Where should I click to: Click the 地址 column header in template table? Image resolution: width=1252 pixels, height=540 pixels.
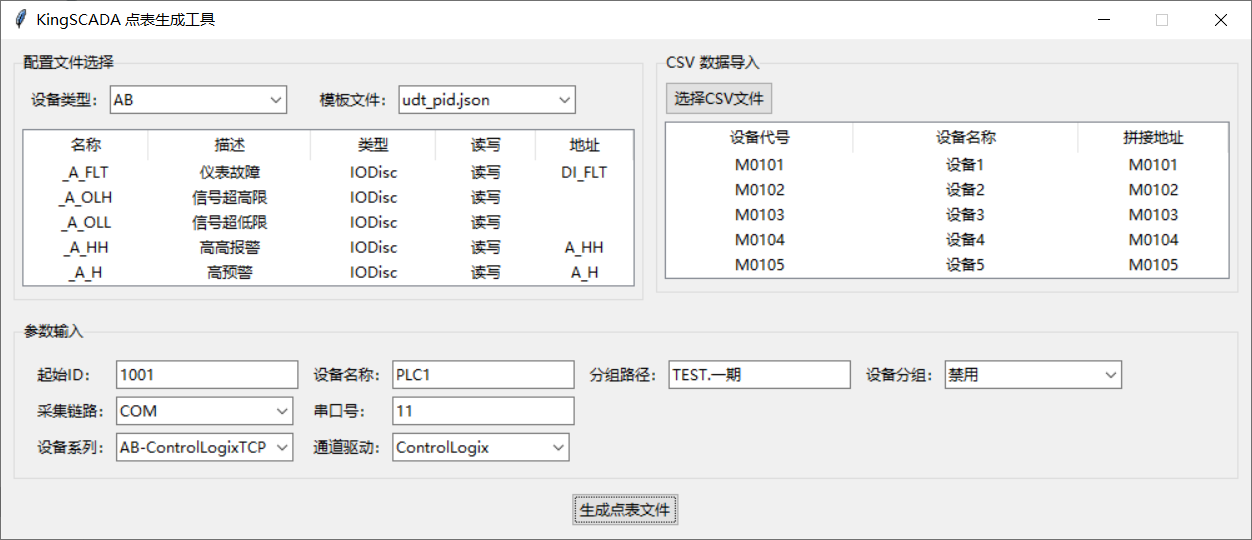584,145
